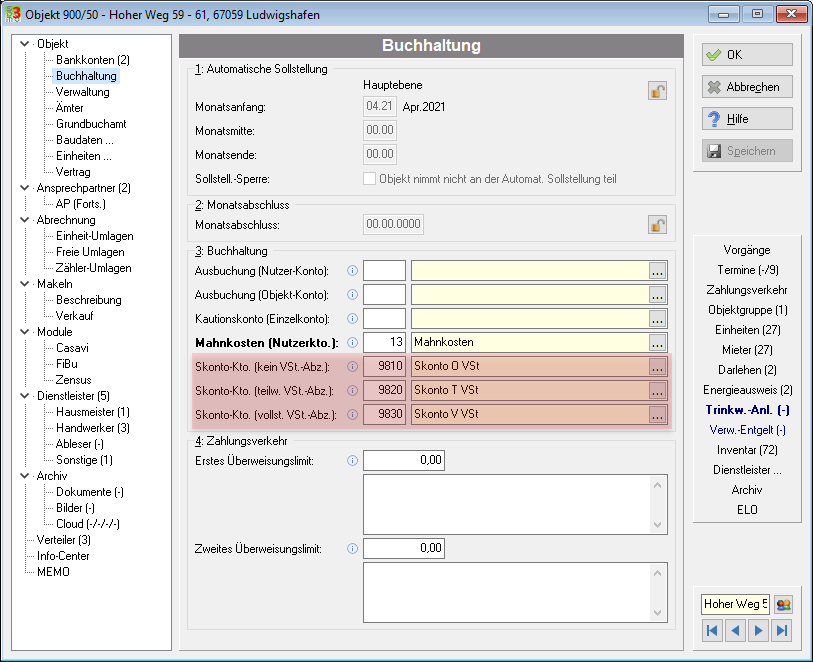813x662 pixels.
Task: Open Energieausweis (2) link
Action: (747, 390)
